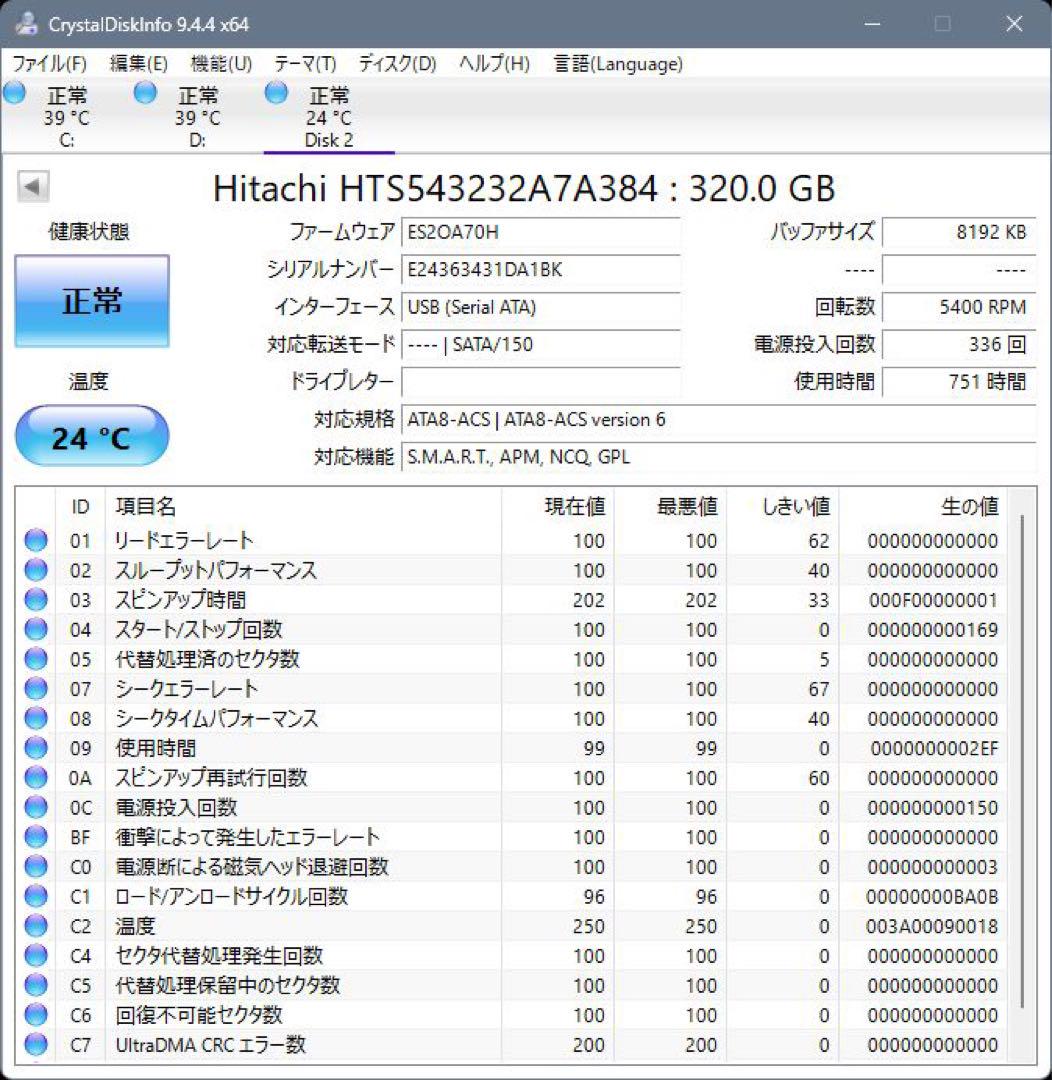Click the status icon for row 07 シークエラーレート

[x=36, y=689]
